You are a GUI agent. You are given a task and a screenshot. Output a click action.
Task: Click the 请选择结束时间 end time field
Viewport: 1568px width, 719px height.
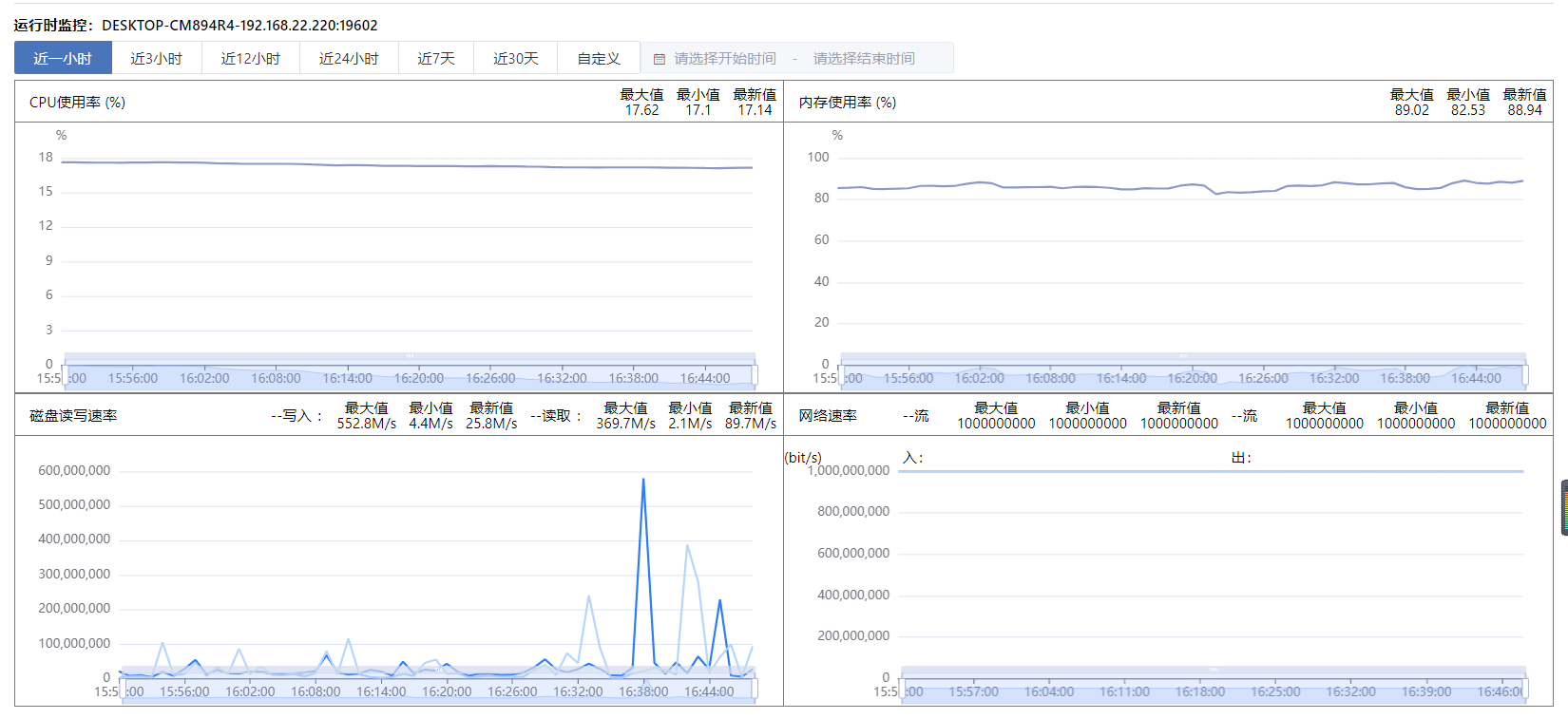[864, 59]
